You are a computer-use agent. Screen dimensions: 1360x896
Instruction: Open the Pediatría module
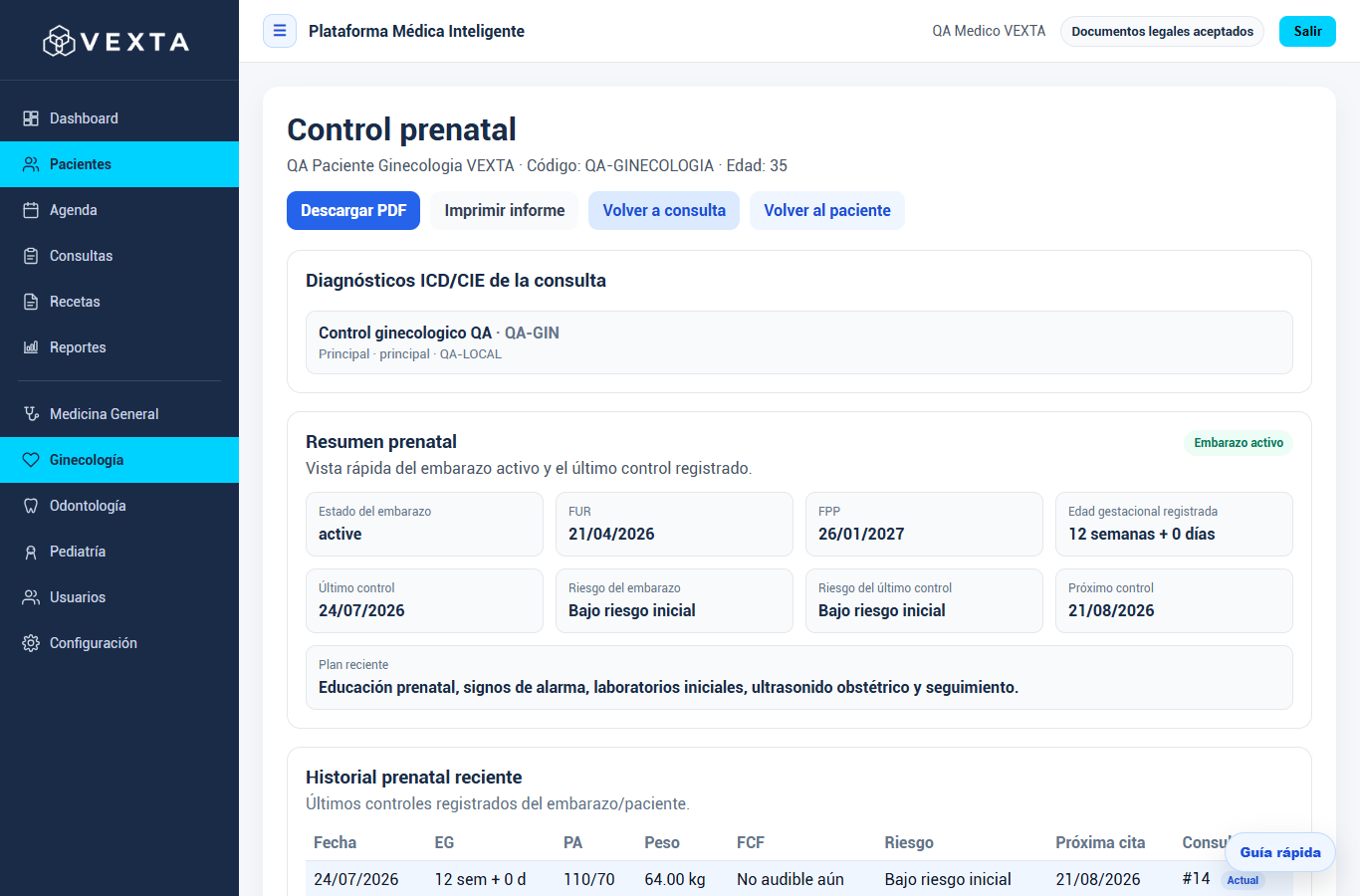pyautogui.click(x=119, y=552)
